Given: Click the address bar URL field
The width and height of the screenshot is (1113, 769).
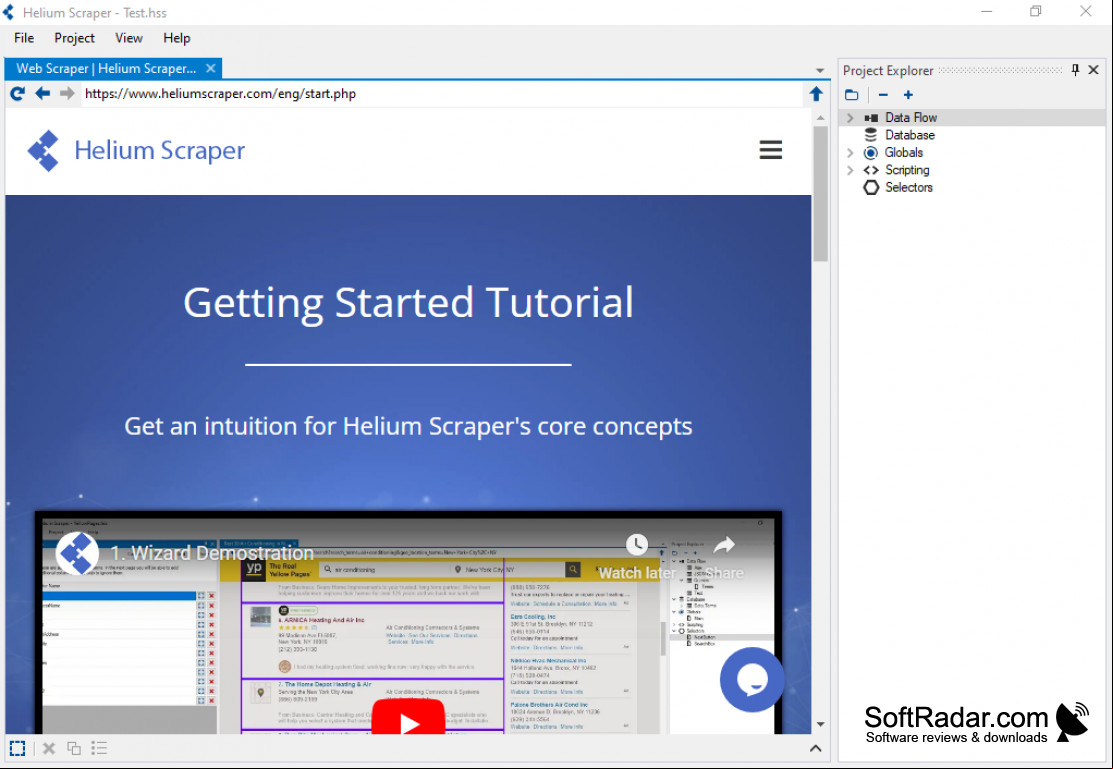Looking at the screenshot, I should tap(442, 94).
